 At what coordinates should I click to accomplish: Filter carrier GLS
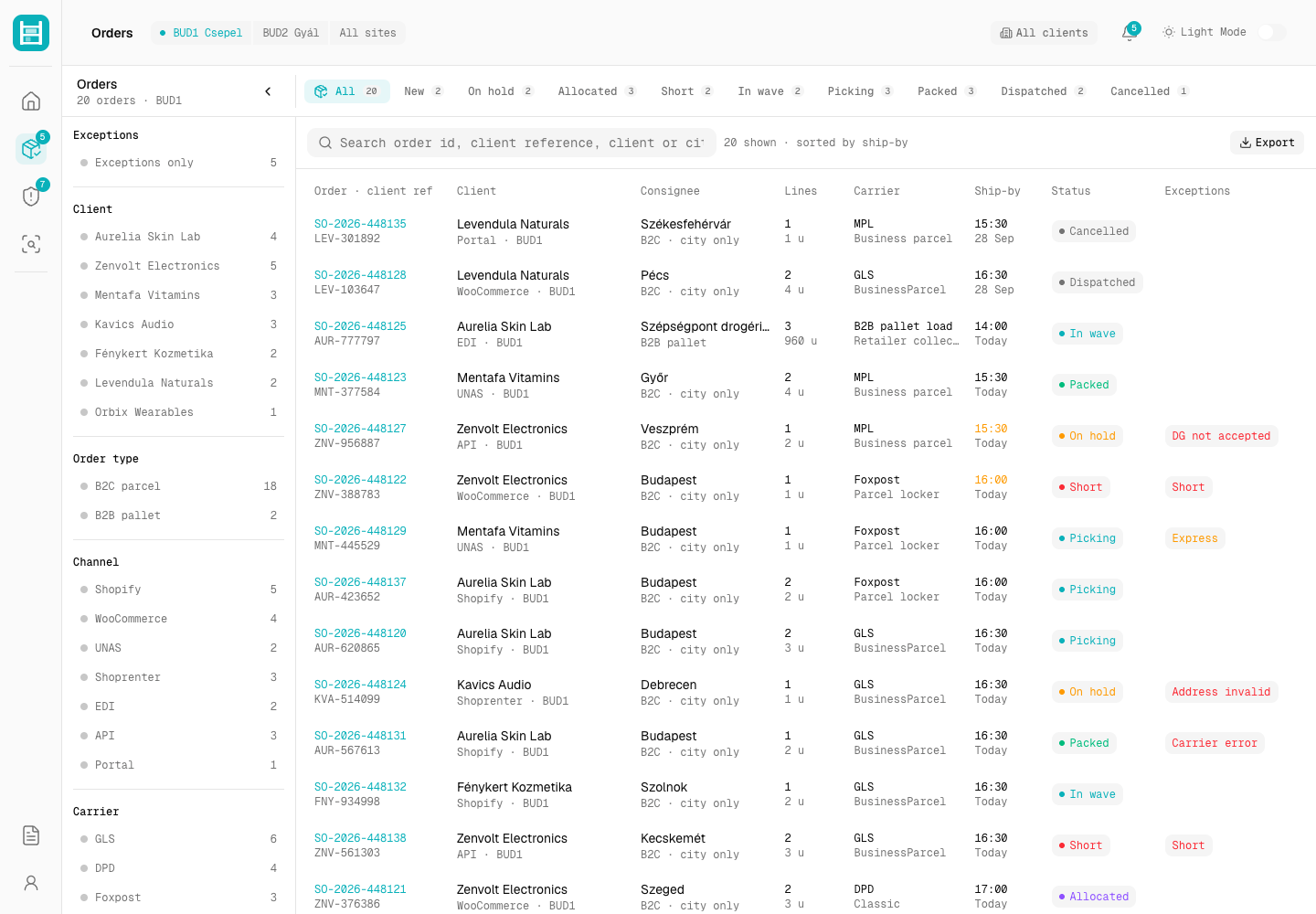coord(179,839)
